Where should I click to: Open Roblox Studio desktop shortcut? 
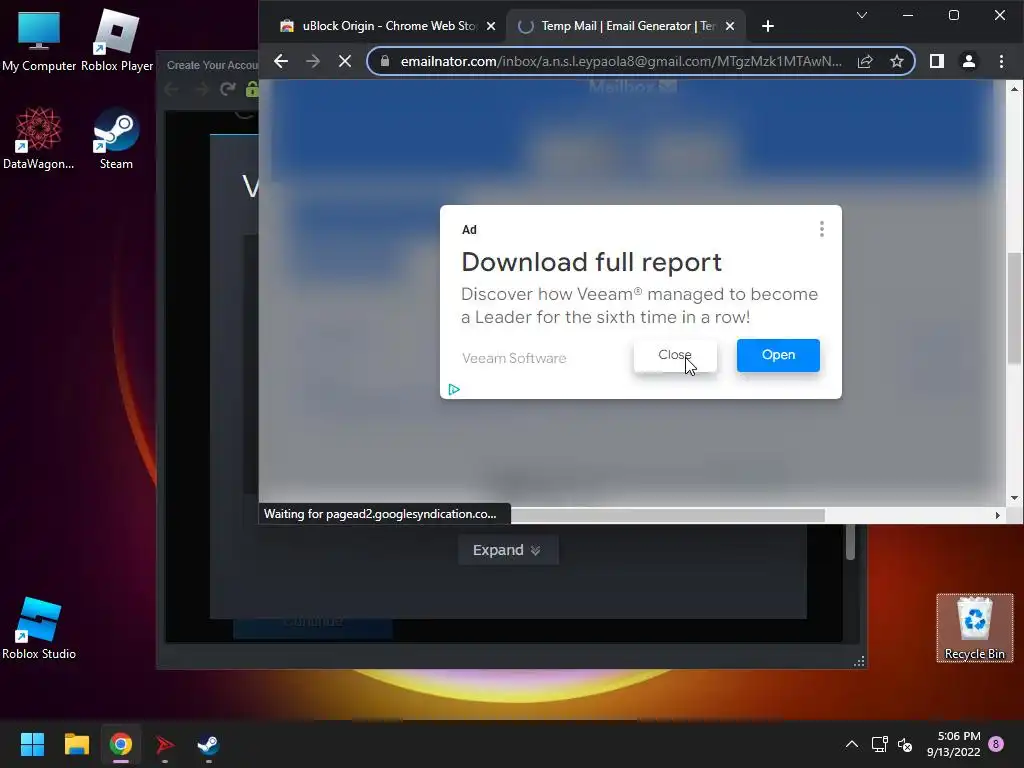click(x=39, y=628)
